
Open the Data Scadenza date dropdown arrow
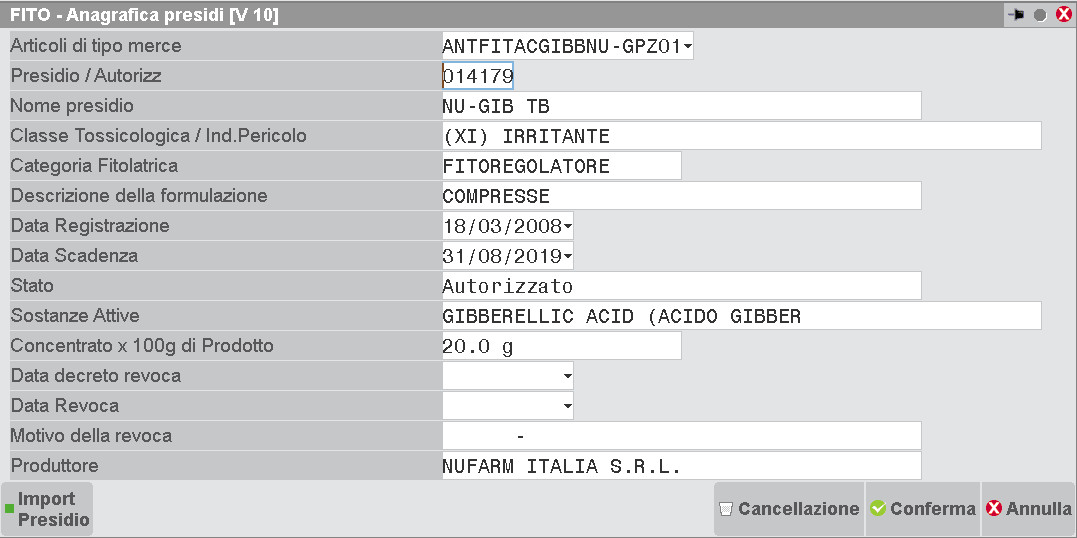[x=567, y=256]
